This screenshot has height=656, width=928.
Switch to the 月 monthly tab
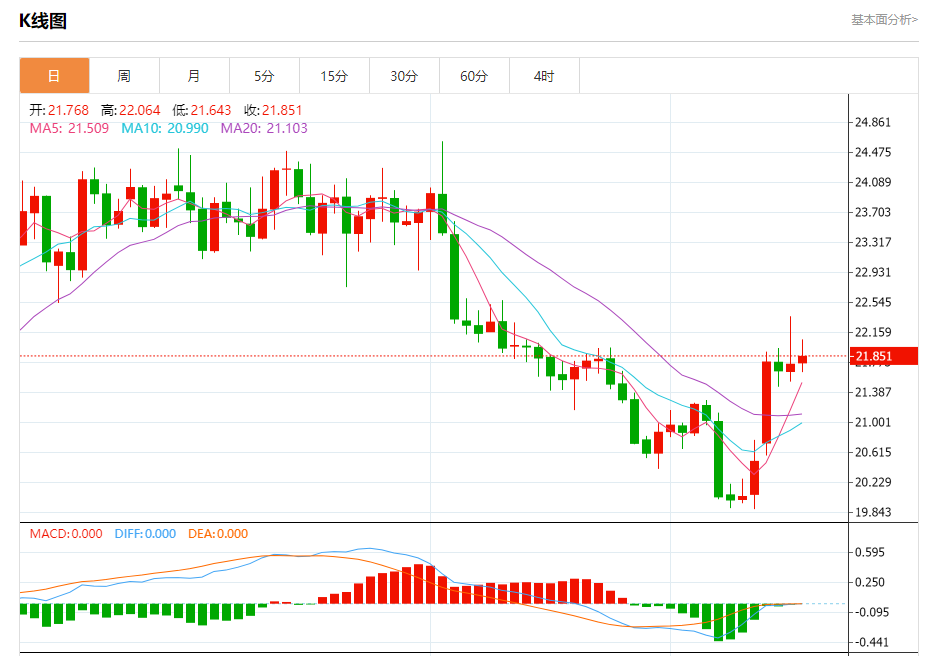point(194,76)
